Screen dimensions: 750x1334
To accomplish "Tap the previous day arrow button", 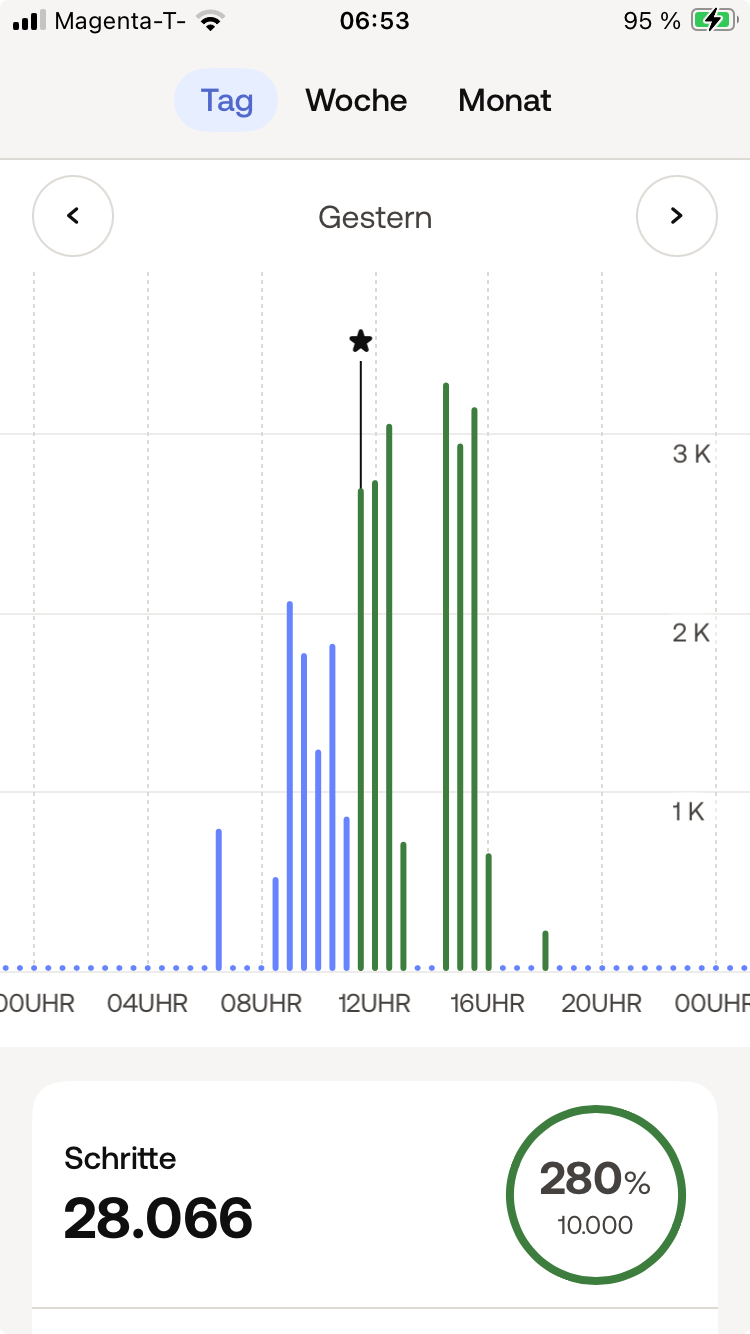I will (73, 216).
